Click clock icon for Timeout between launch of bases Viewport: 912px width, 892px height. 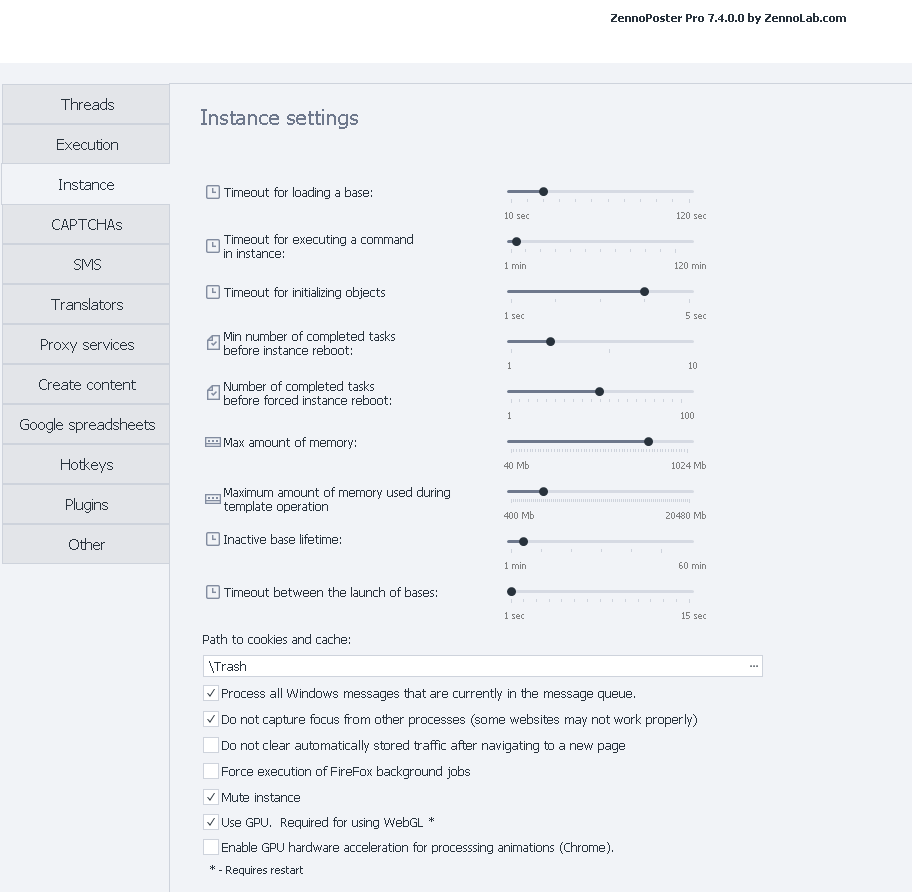coord(212,592)
